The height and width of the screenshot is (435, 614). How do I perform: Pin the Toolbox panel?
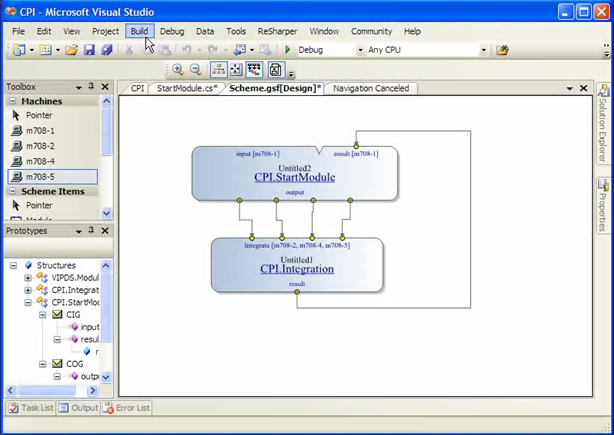point(91,87)
